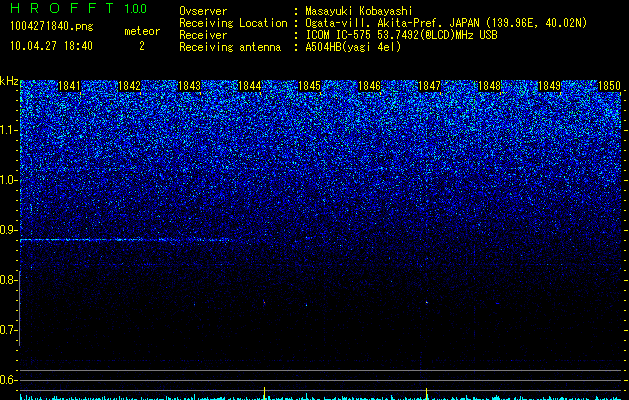Click the 1843 time marker
The height and width of the screenshot is (400, 629).
pyautogui.click(x=189, y=86)
